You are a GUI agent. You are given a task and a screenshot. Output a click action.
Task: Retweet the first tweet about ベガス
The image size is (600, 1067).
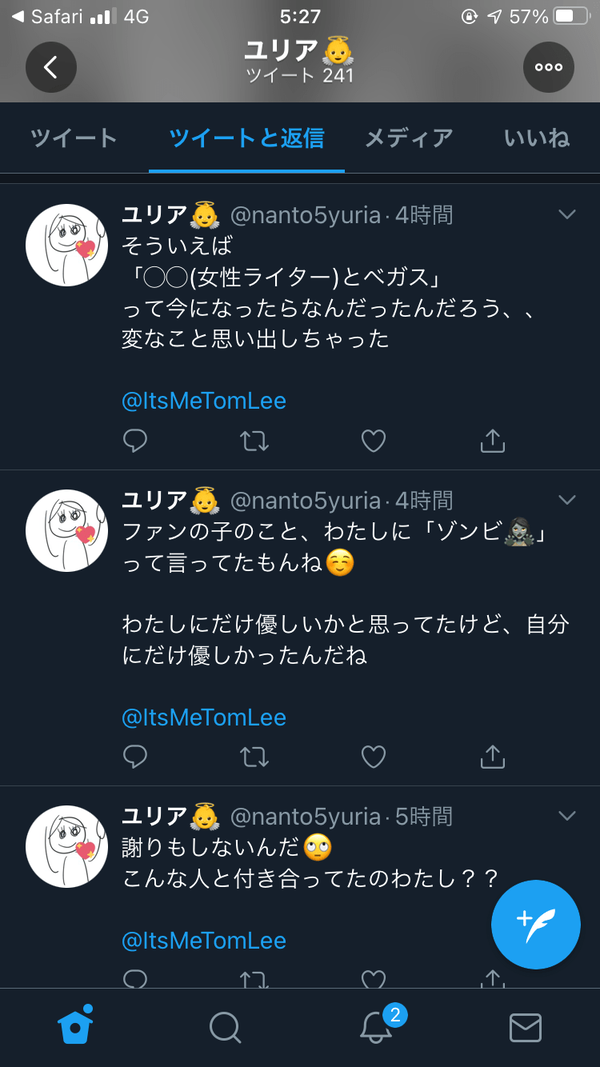pos(254,440)
